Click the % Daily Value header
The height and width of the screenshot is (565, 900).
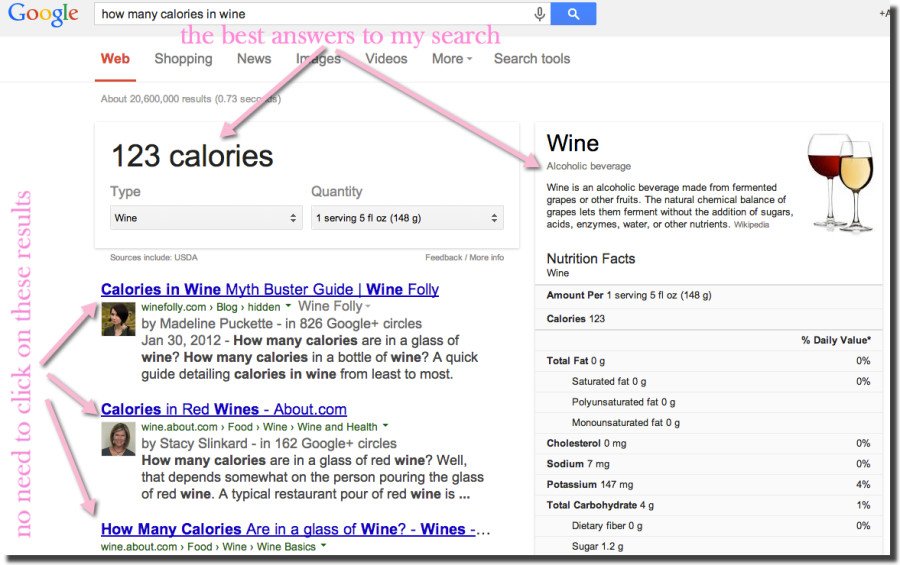836,340
